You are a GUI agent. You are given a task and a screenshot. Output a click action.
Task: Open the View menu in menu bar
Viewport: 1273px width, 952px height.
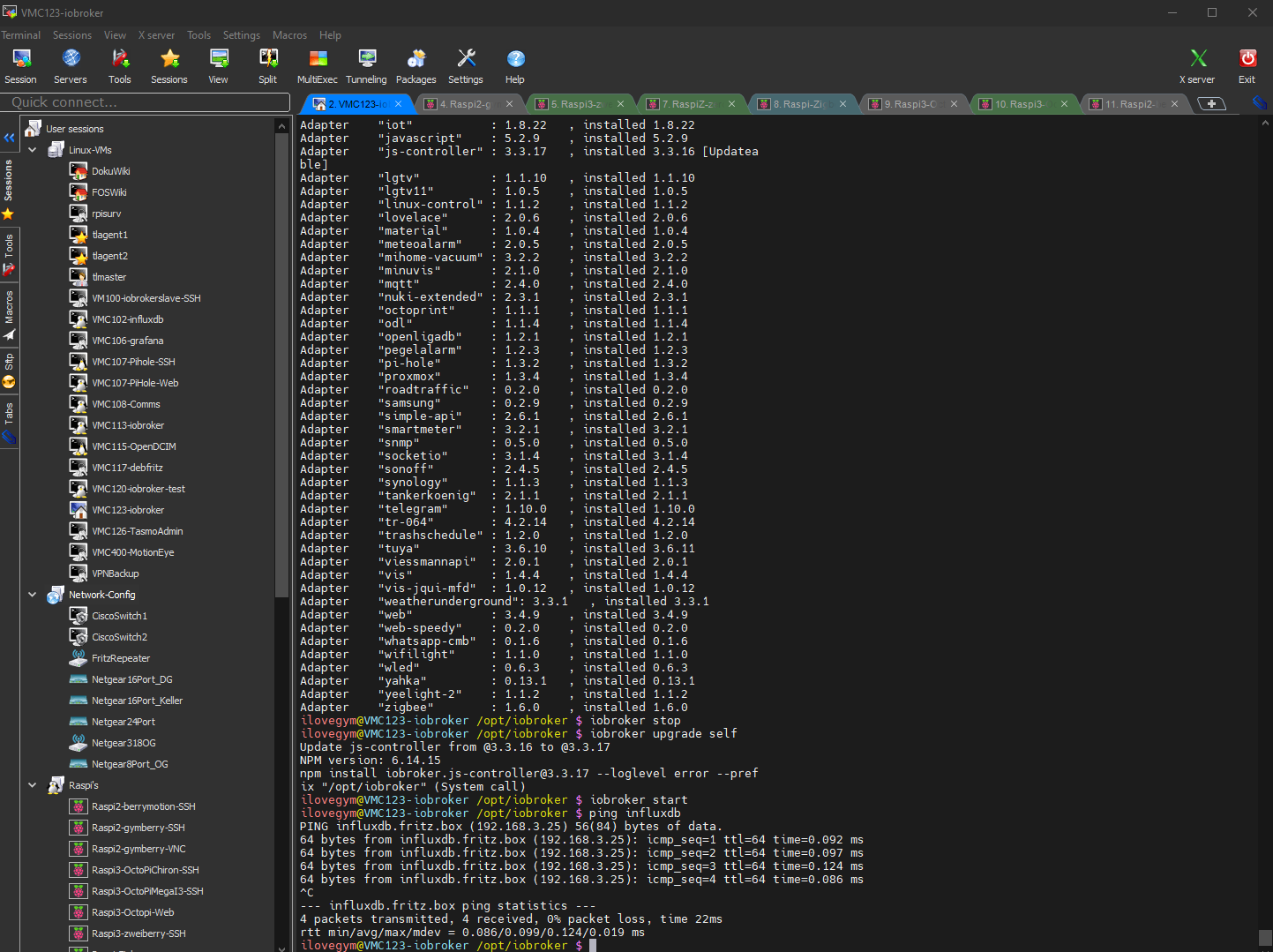(116, 35)
